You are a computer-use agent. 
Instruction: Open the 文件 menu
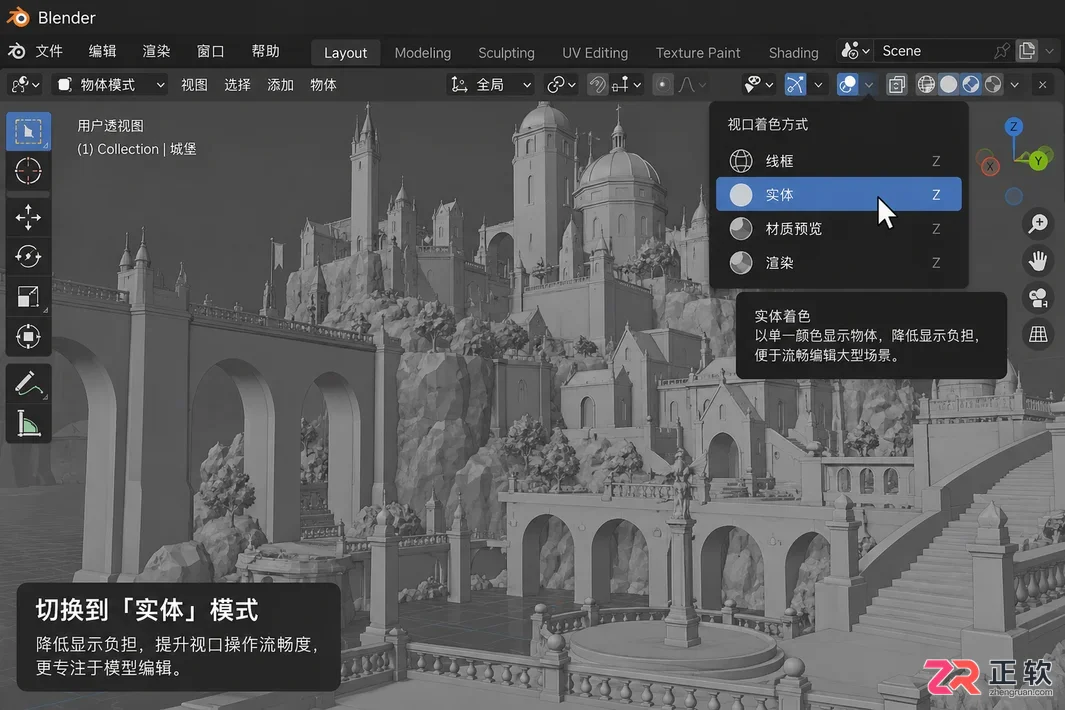pos(49,52)
